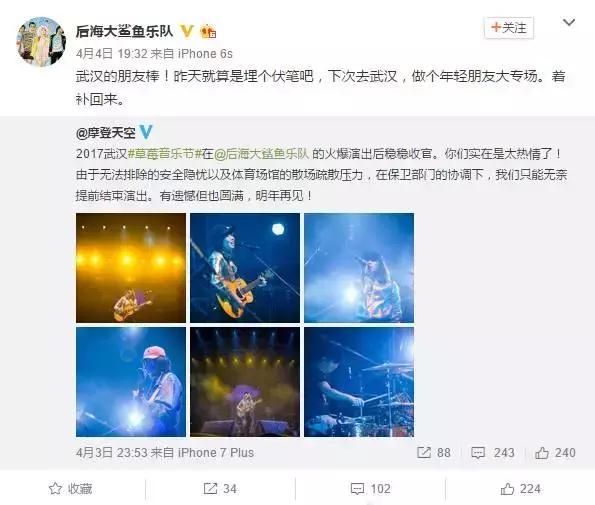Screen dimensions: 595x505
Task: Follow 后海大鲨鱼乐队 with the +关注 button
Action: (x=509, y=28)
